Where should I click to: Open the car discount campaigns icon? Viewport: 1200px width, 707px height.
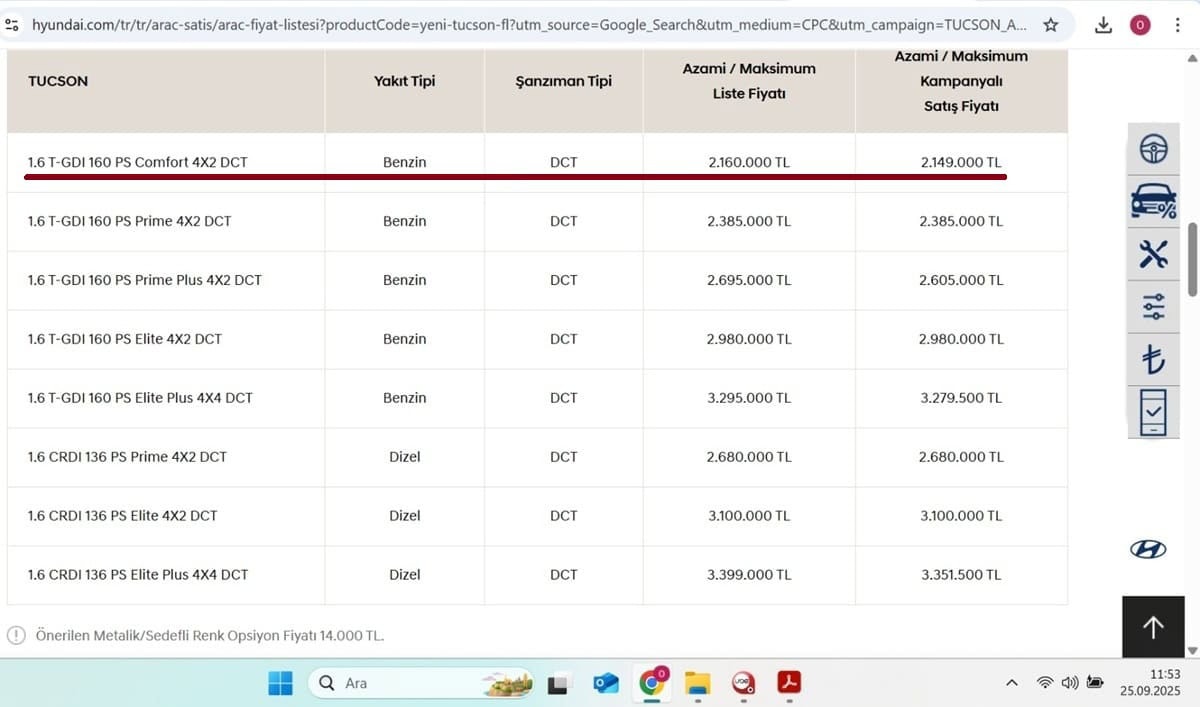[1153, 201]
